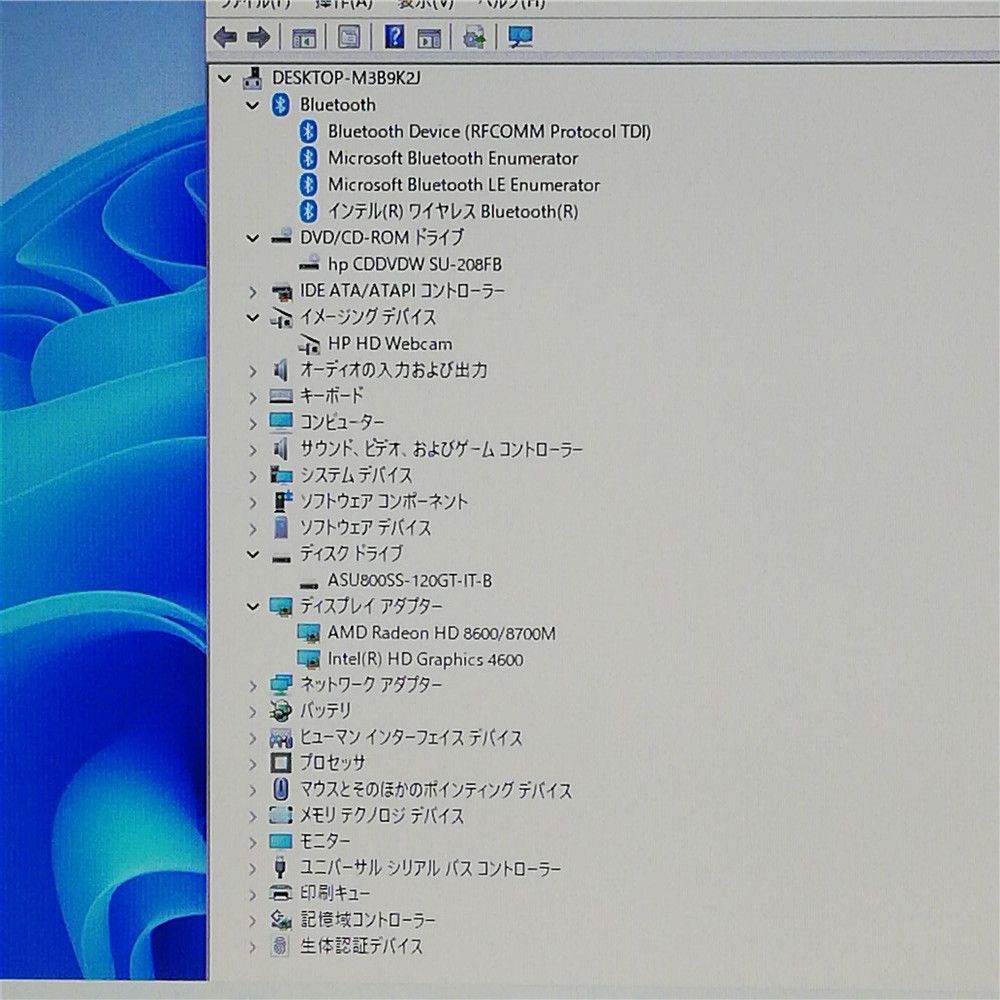The height and width of the screenshot is (1000, 1000).
Task: Select メモリ テクノロジ デバイス label
Action: pos(382,816)
